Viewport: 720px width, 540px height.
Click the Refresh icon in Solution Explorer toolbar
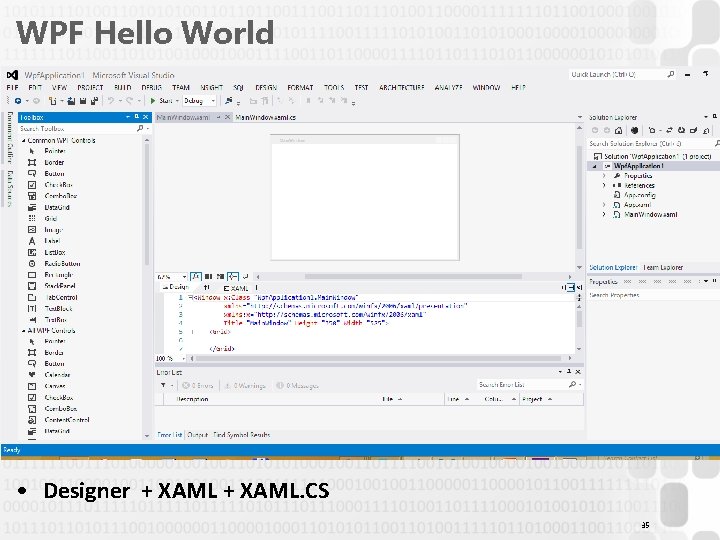click(x=681, y=130)
